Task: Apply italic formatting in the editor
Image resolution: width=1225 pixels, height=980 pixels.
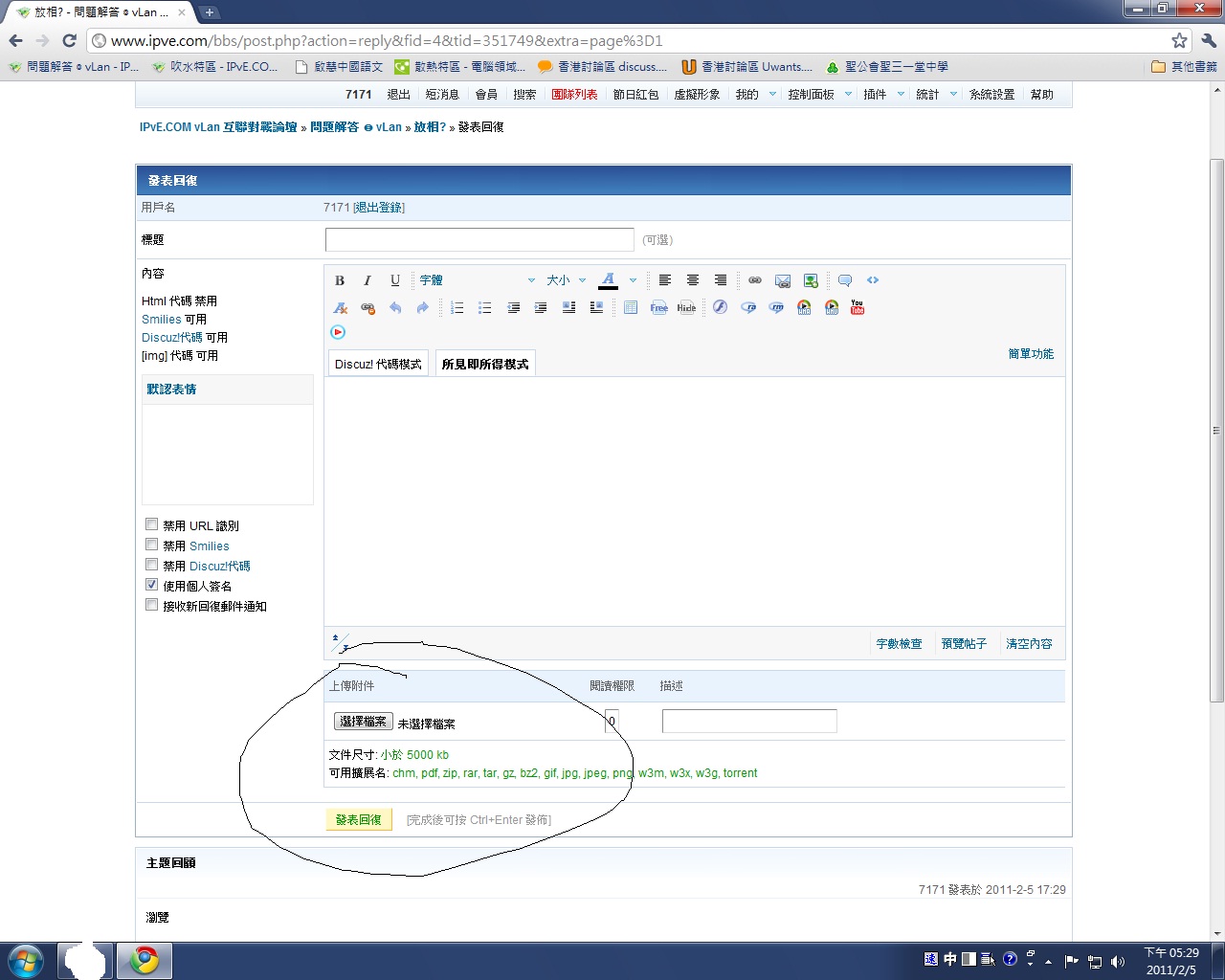Action: click(367, 280)
